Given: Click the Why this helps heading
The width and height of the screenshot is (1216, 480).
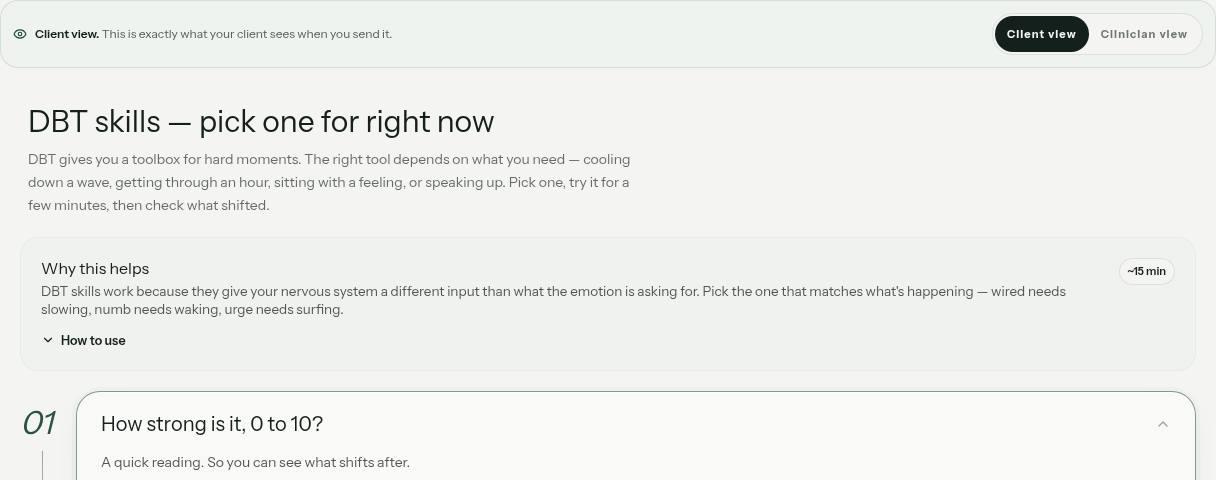Looking at the screenshot, I should click(x=95, y=268).
